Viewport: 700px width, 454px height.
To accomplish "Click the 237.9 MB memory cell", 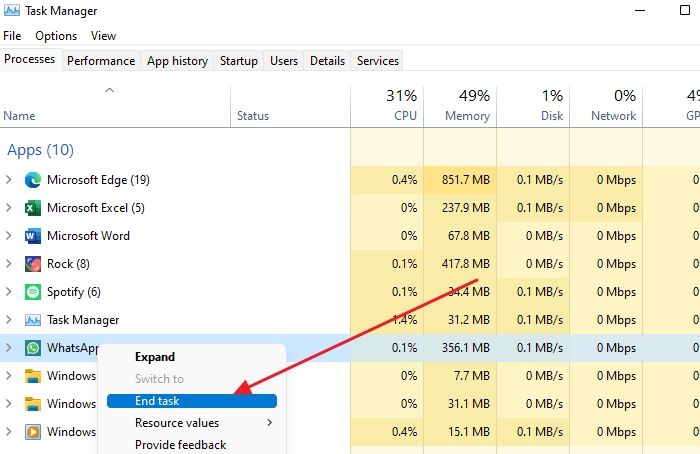I will coord(460,208).
